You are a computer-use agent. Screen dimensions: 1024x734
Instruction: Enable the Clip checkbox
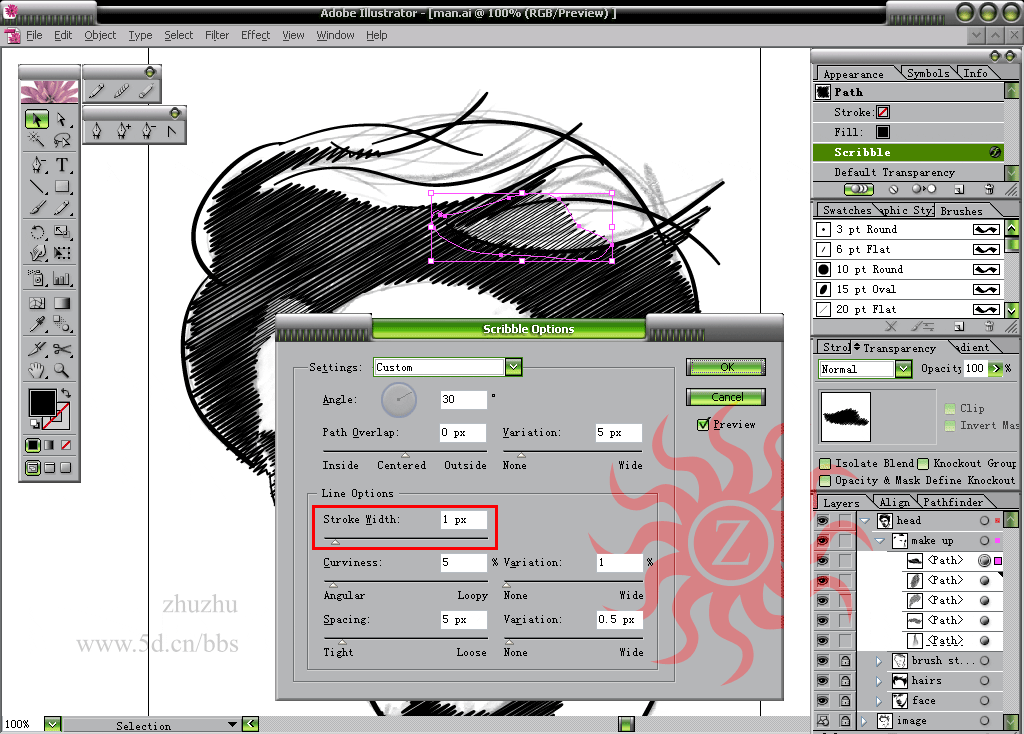pos(950,409)
